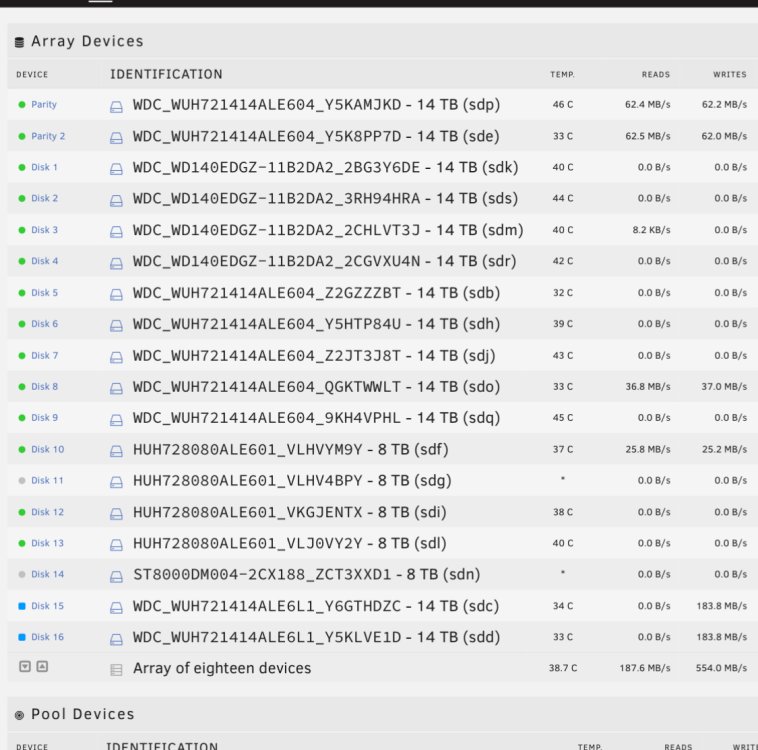Open Disk 9 settings link

(44, 418)
